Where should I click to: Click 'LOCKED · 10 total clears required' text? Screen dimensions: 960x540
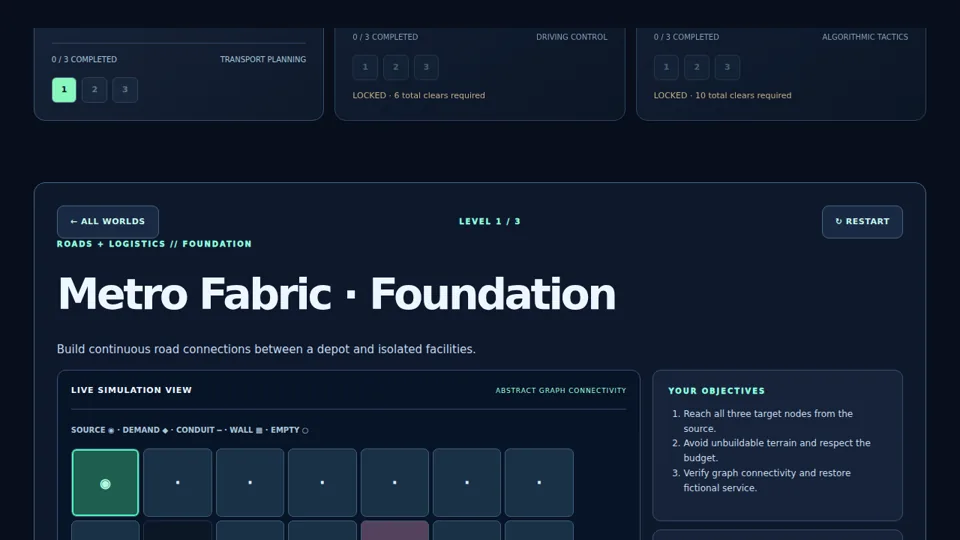(722, 96)
